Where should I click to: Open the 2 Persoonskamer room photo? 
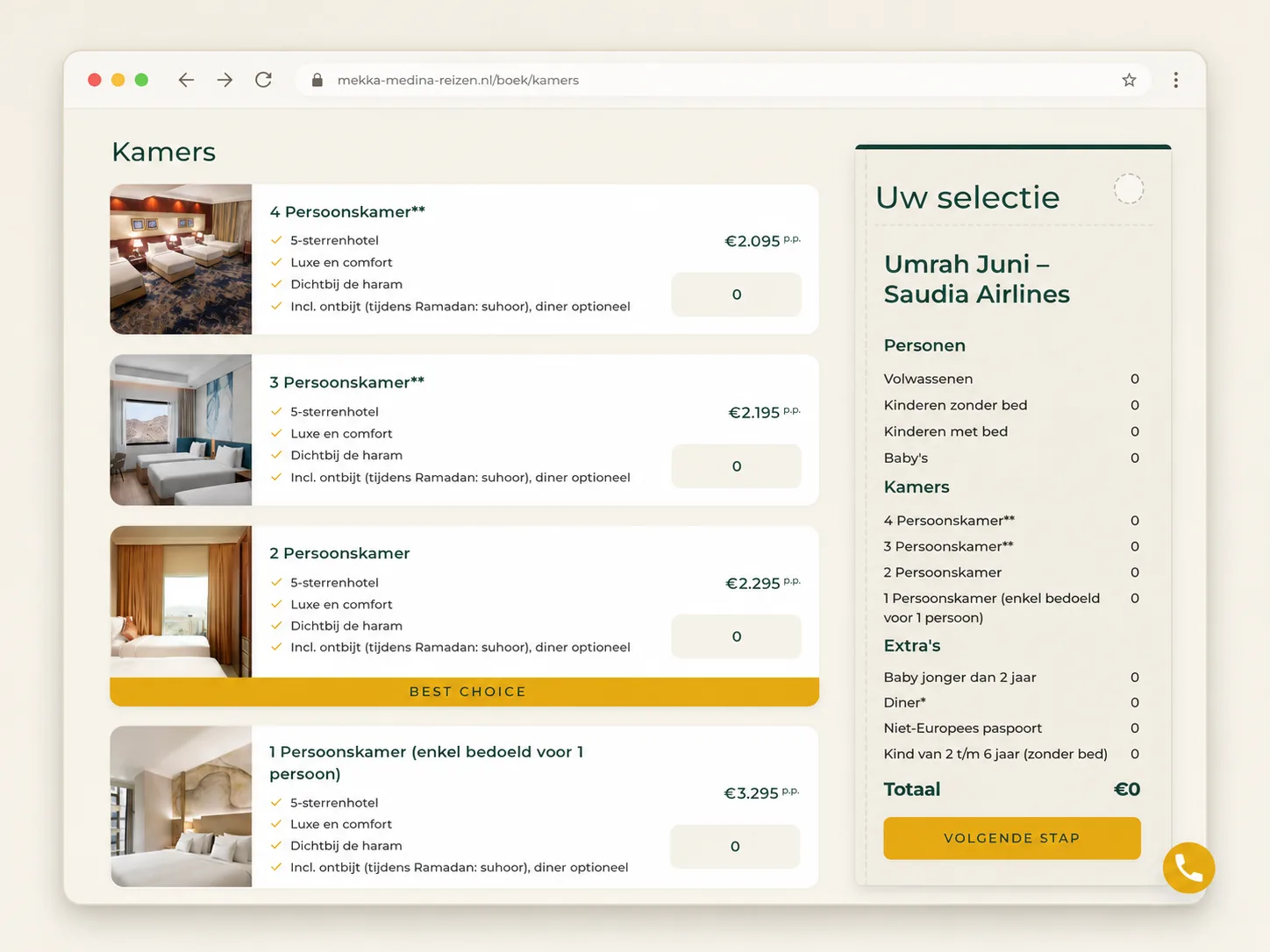coord(181,601)
